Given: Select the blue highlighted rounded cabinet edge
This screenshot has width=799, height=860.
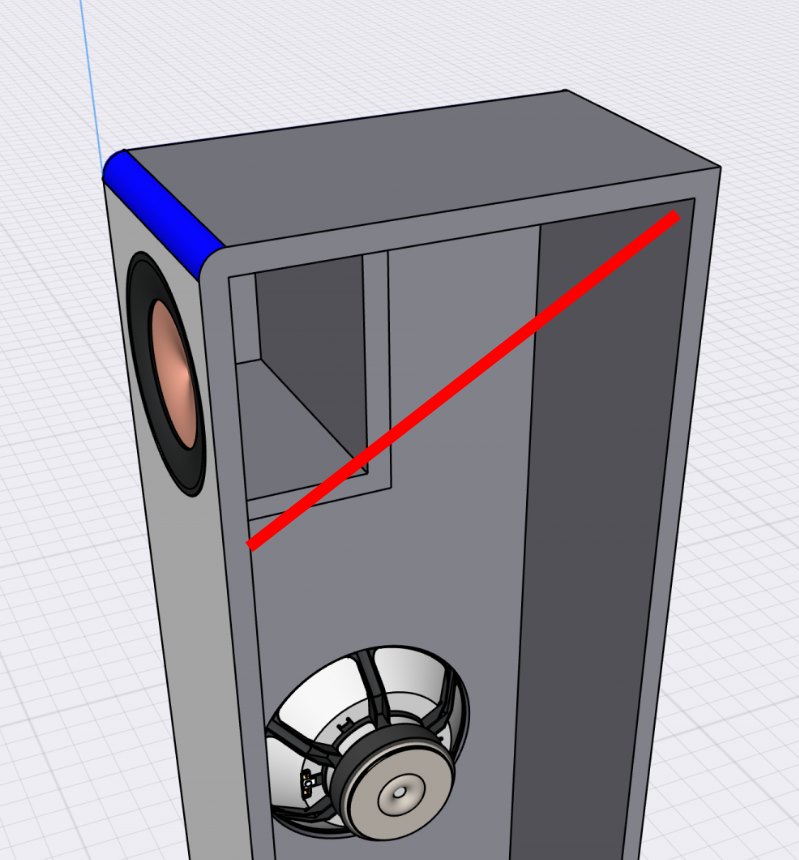Looking at the screenshot, I should tap(162, 214).
